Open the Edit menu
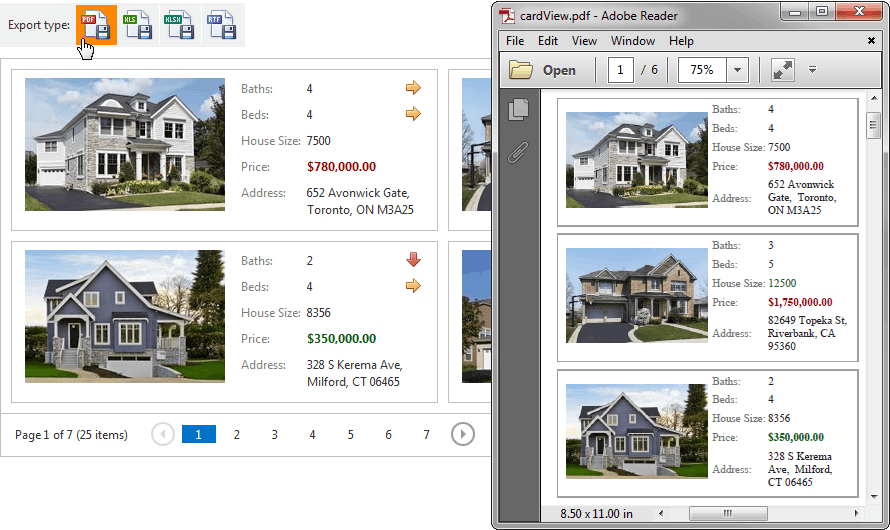The width and height of the screenshot is (890, 530). coord(548,41)
